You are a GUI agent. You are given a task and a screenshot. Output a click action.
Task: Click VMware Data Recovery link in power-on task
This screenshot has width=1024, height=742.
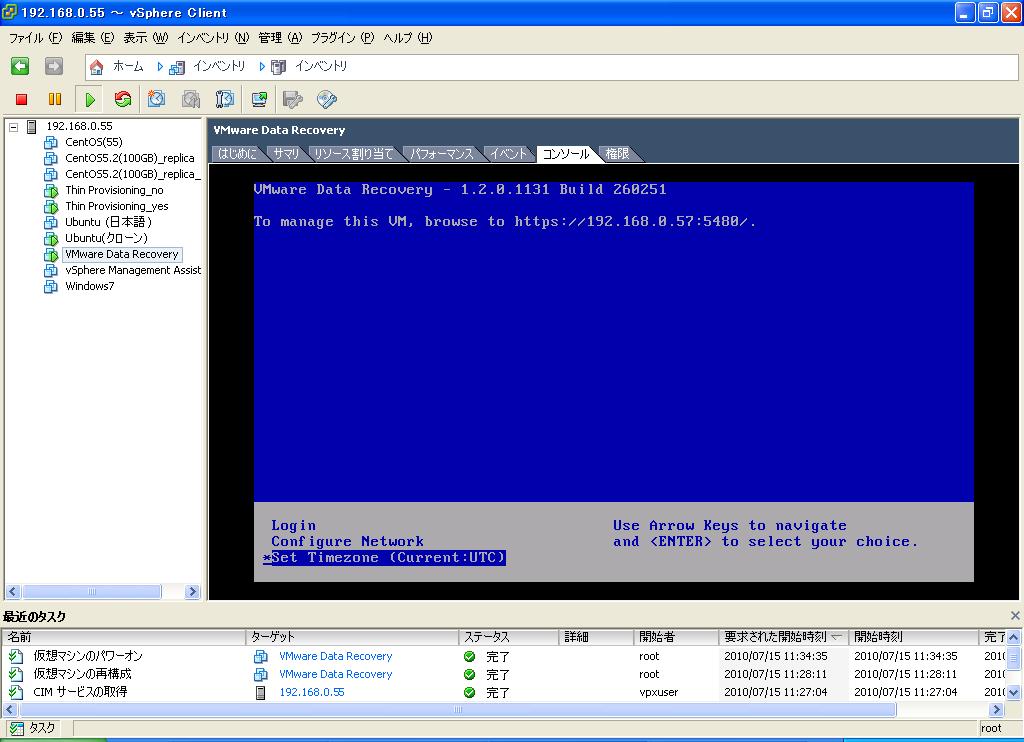[x=336, y=656]
